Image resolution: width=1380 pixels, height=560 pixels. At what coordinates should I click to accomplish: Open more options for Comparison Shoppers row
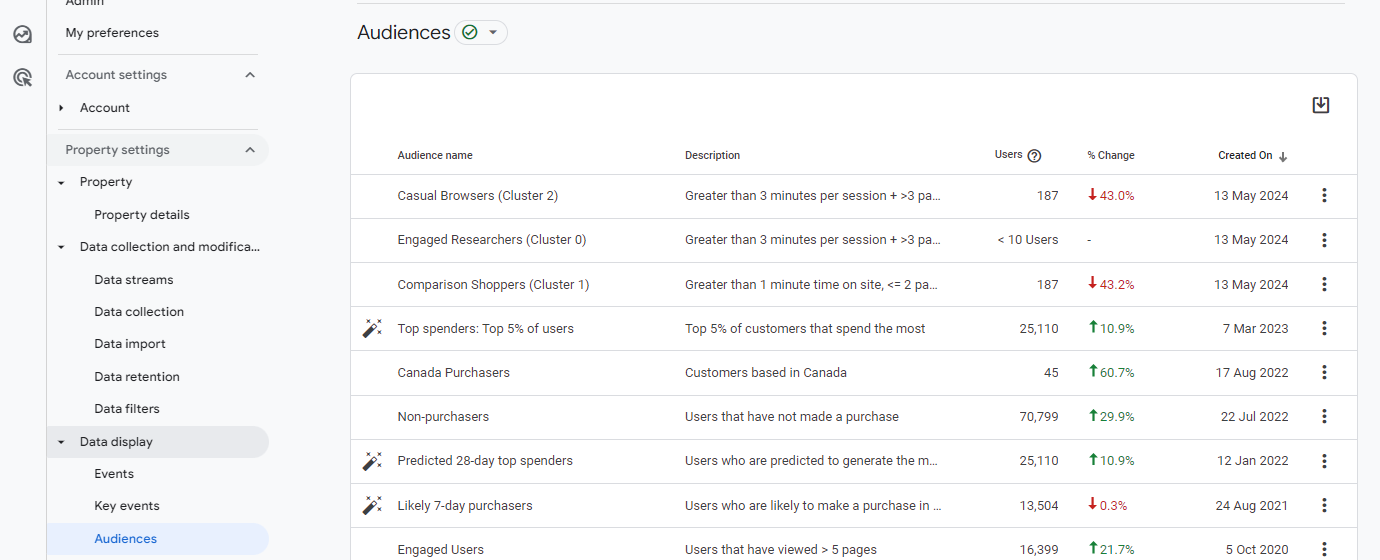tap(1324, 284)
